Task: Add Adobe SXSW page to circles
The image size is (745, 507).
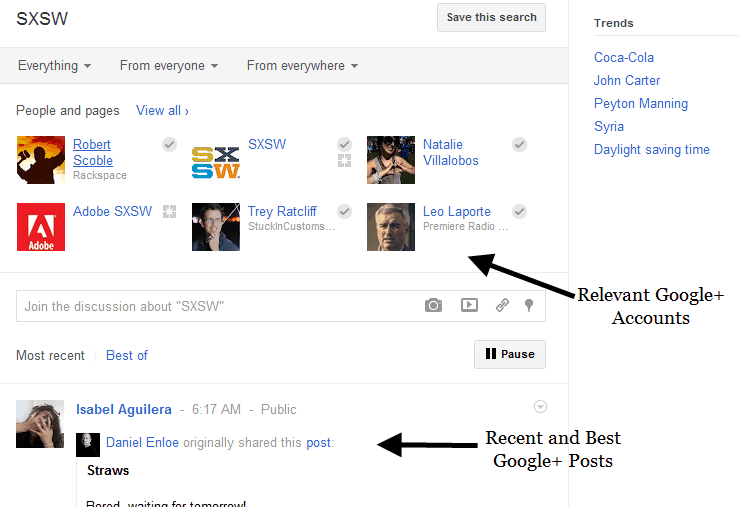Action: point(169,211)
